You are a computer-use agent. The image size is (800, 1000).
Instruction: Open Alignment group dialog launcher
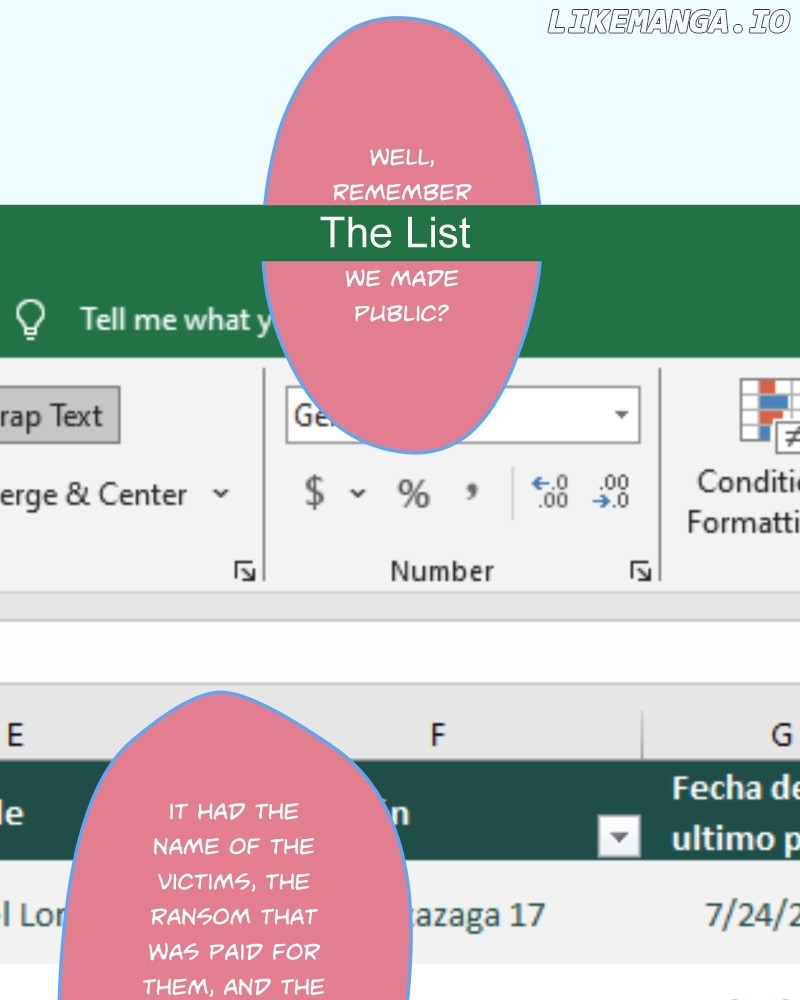(244, 571)
